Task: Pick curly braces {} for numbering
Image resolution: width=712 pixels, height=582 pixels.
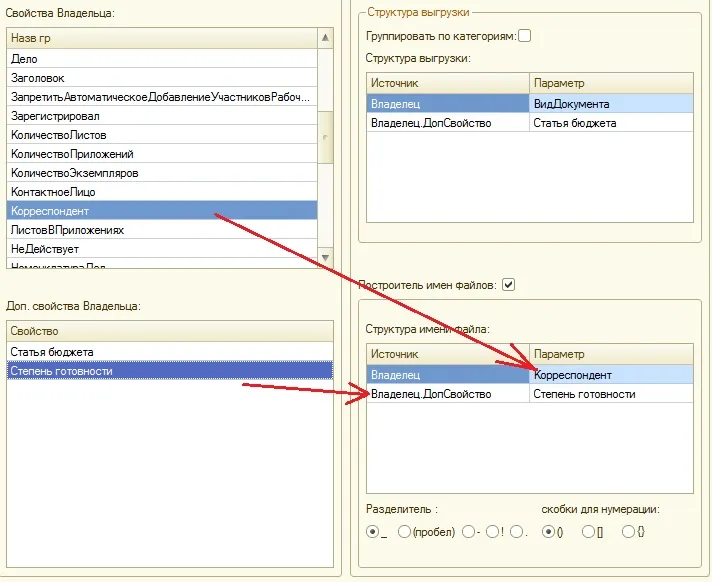Action: pyautogui.click(x=628, y=532)
